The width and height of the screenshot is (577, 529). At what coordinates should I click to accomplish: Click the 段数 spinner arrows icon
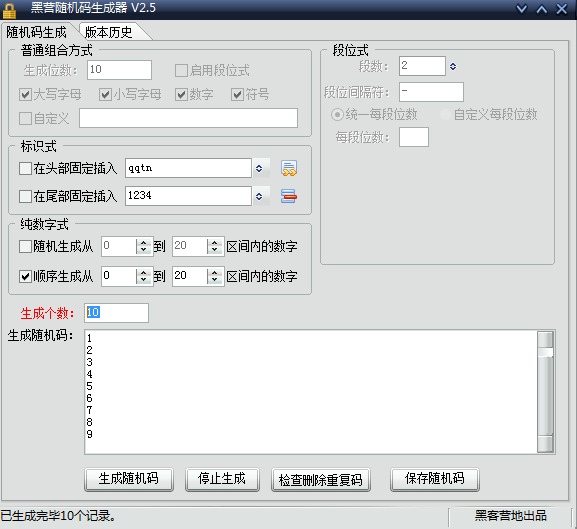coord(453,66)
